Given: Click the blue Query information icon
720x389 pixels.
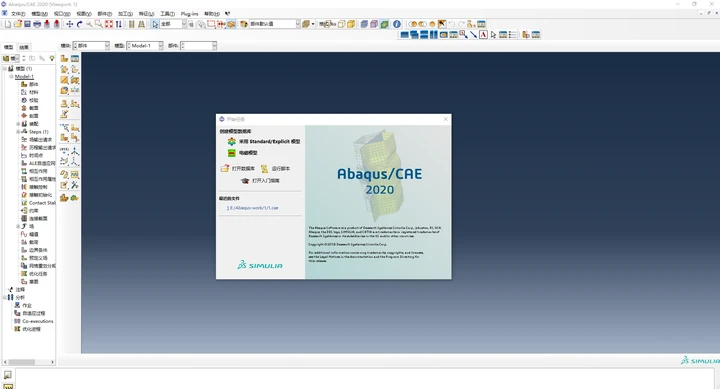Looking at the screenshot, I should [x=397, y=24].
